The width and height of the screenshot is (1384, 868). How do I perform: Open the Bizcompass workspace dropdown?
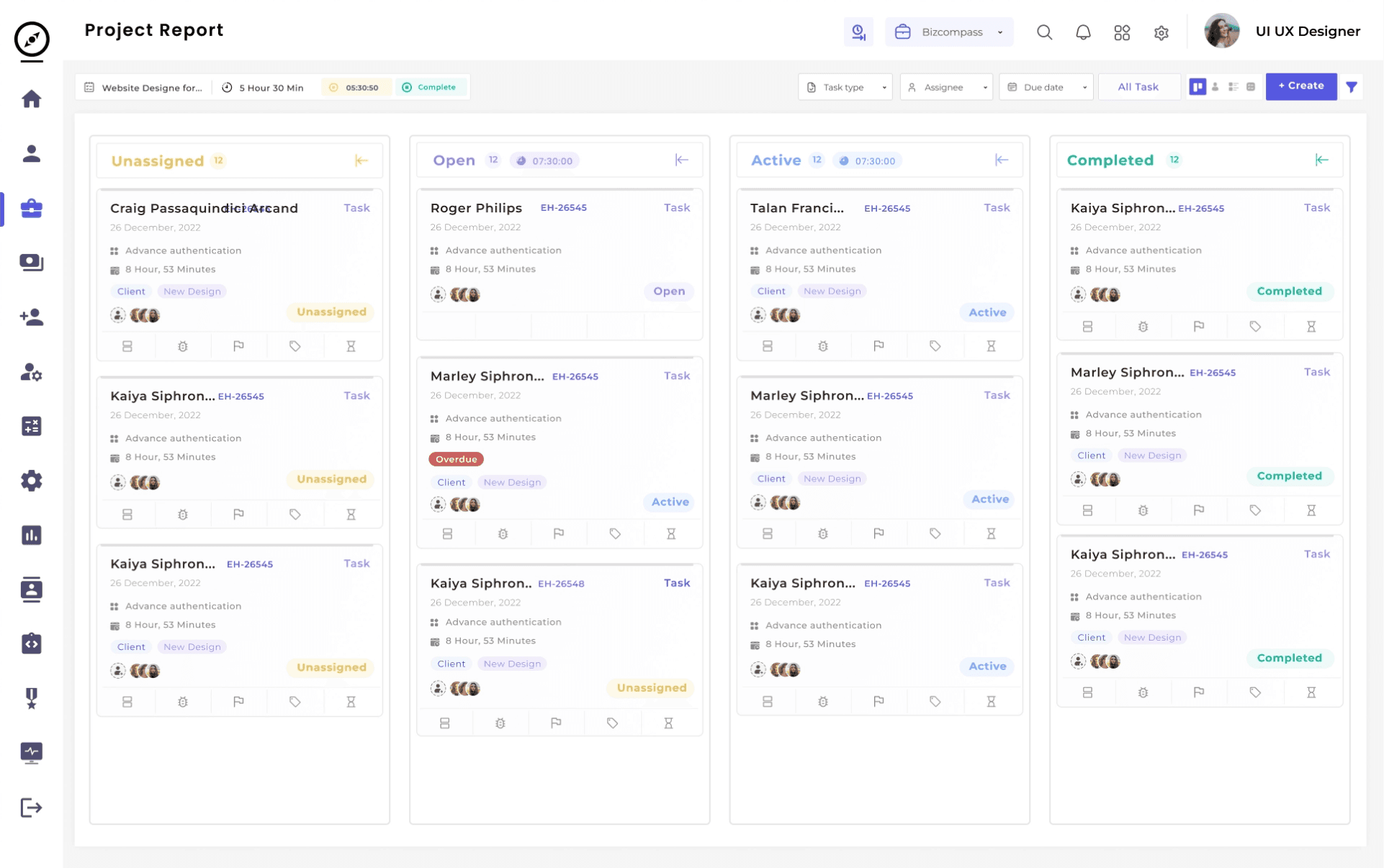click(x=948, y=32)
